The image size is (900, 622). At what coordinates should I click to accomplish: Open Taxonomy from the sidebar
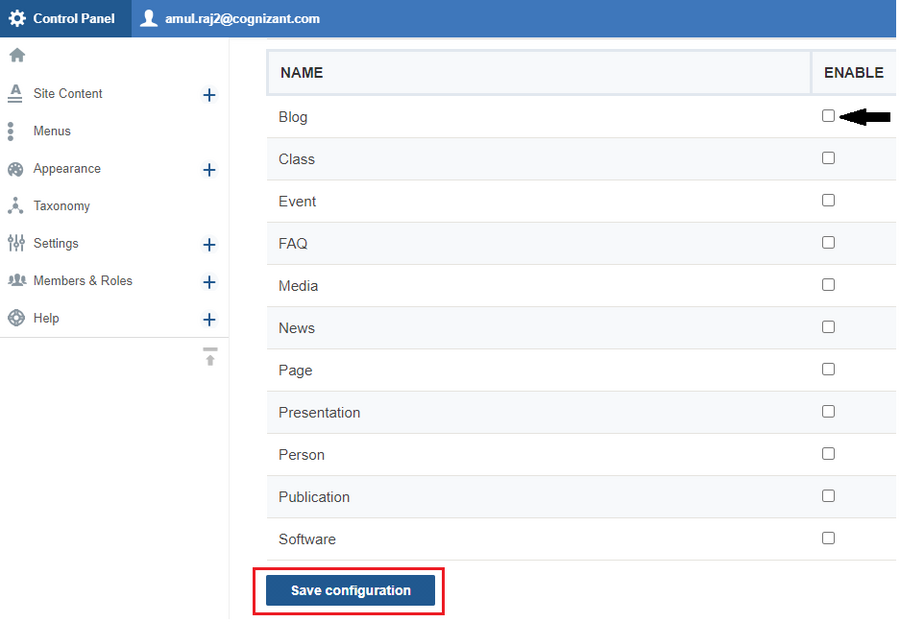pos(62,206)
